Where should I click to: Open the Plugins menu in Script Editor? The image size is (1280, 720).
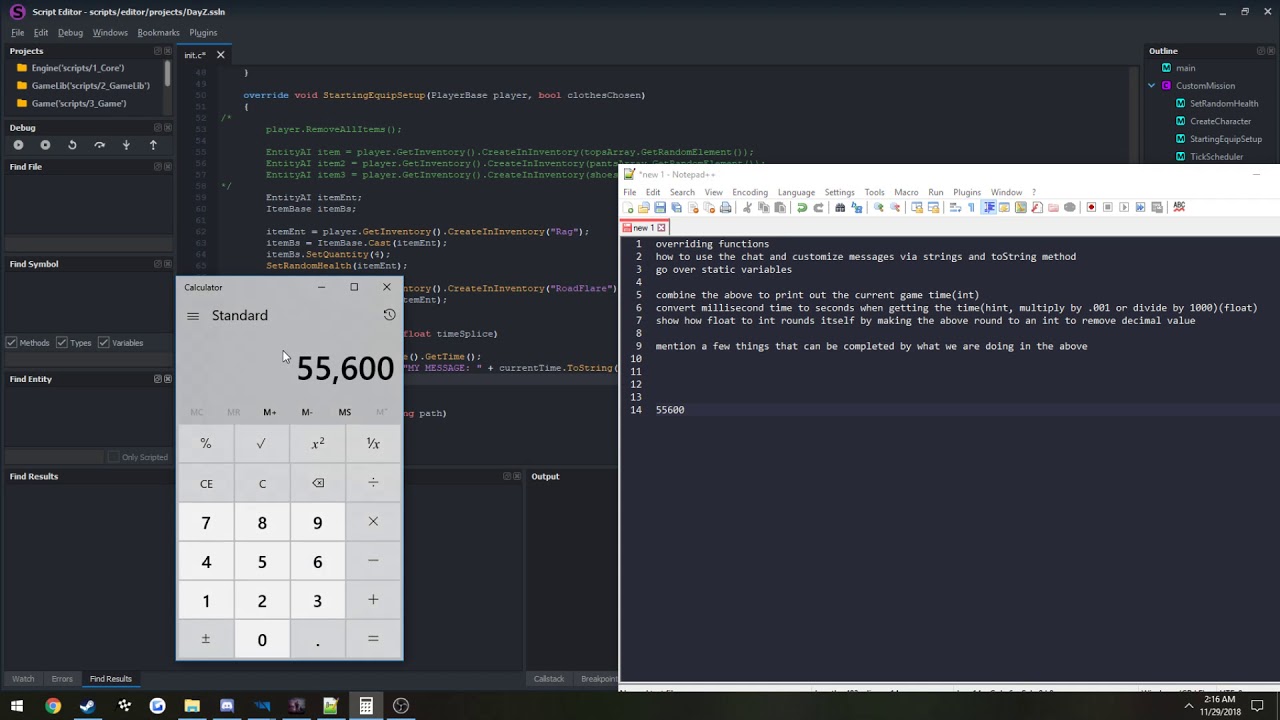point(203,33)
